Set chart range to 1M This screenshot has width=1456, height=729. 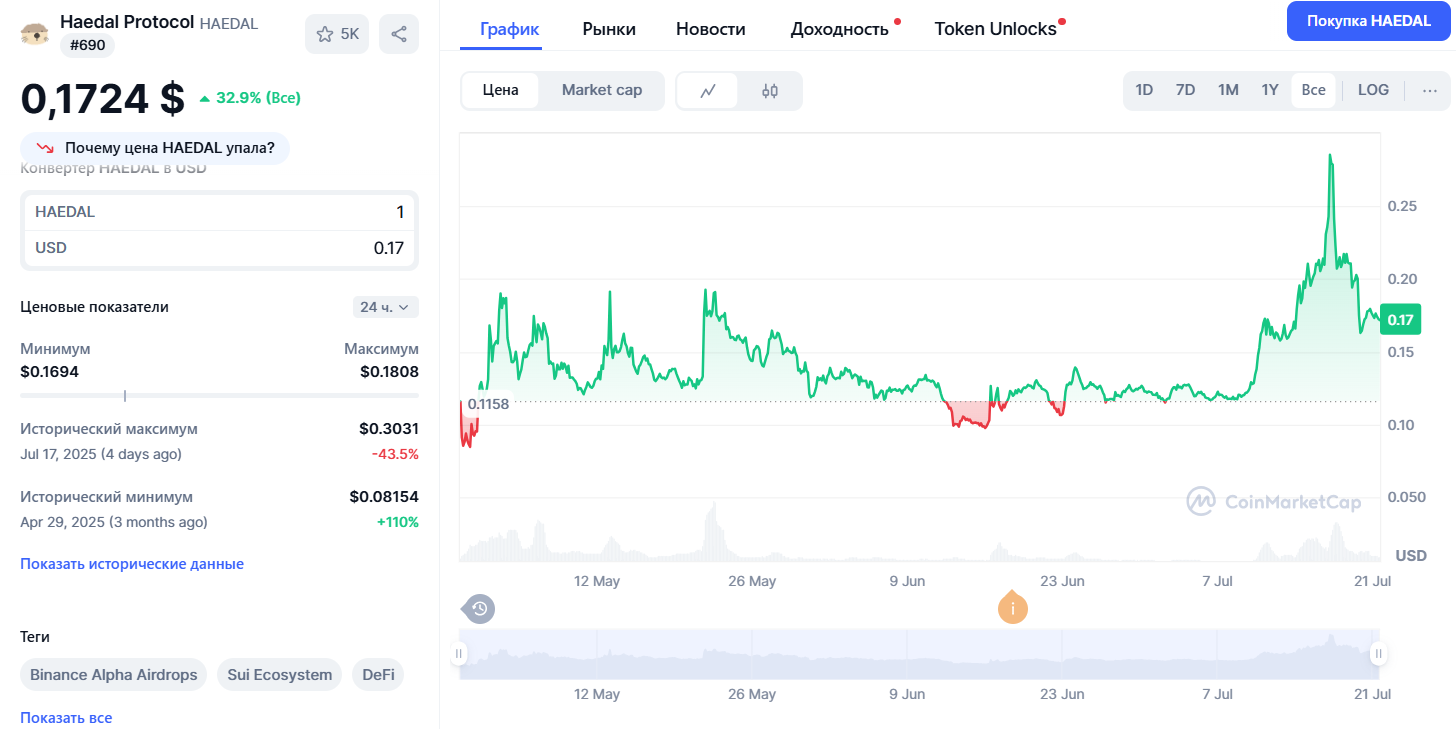1228,90
